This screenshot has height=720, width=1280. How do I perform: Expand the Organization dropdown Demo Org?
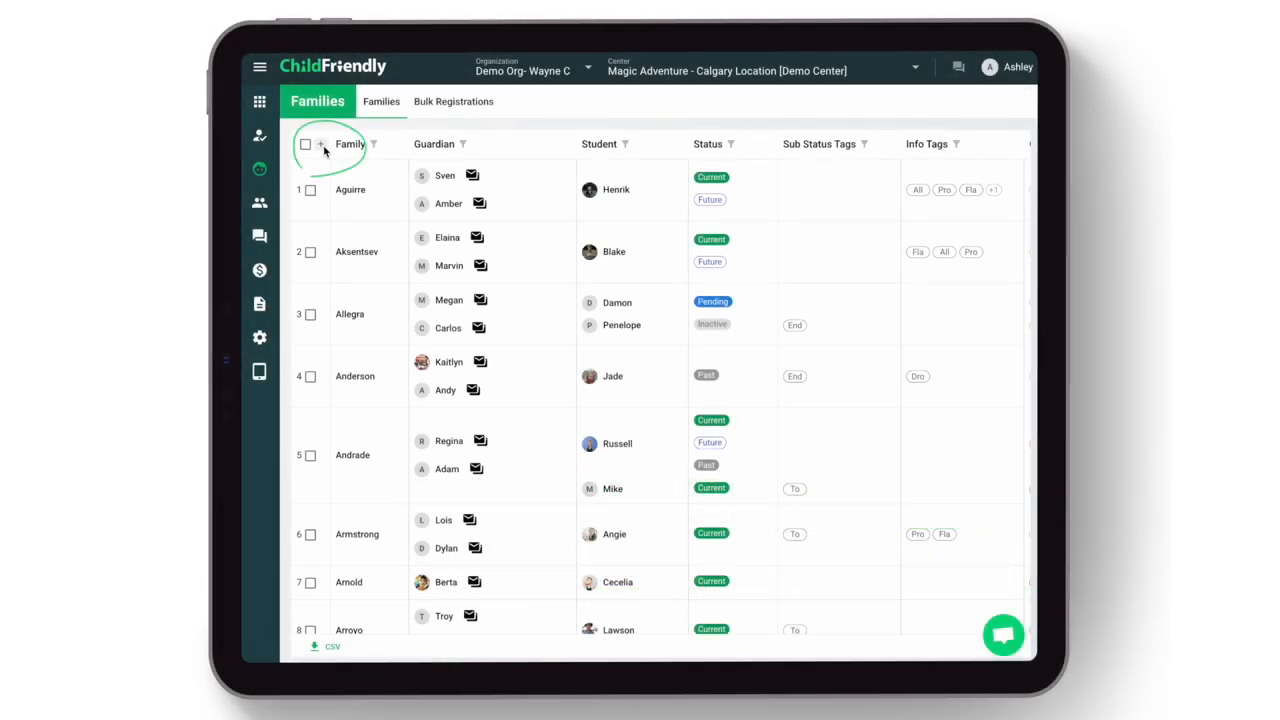pyautogui.click(x=588, y=68)
